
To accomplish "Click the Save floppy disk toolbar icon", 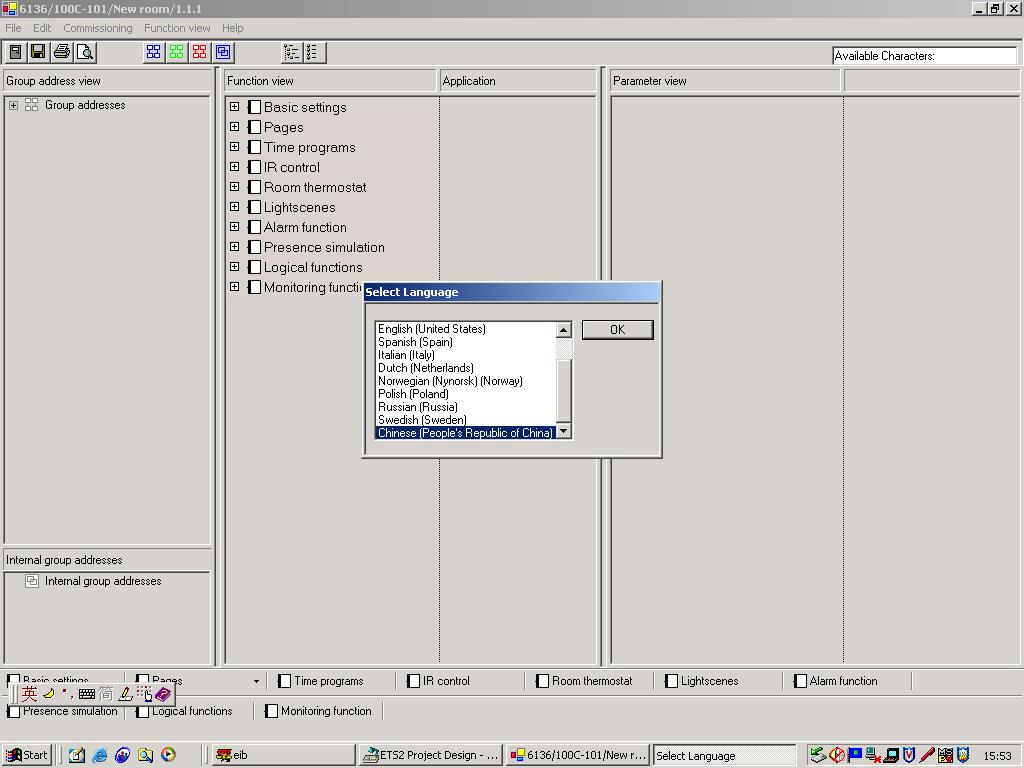I will tap(38, 52).
